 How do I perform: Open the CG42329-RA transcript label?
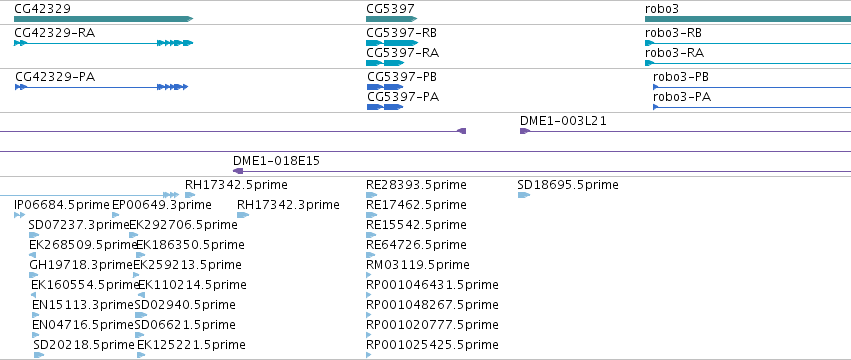[55, 33]
